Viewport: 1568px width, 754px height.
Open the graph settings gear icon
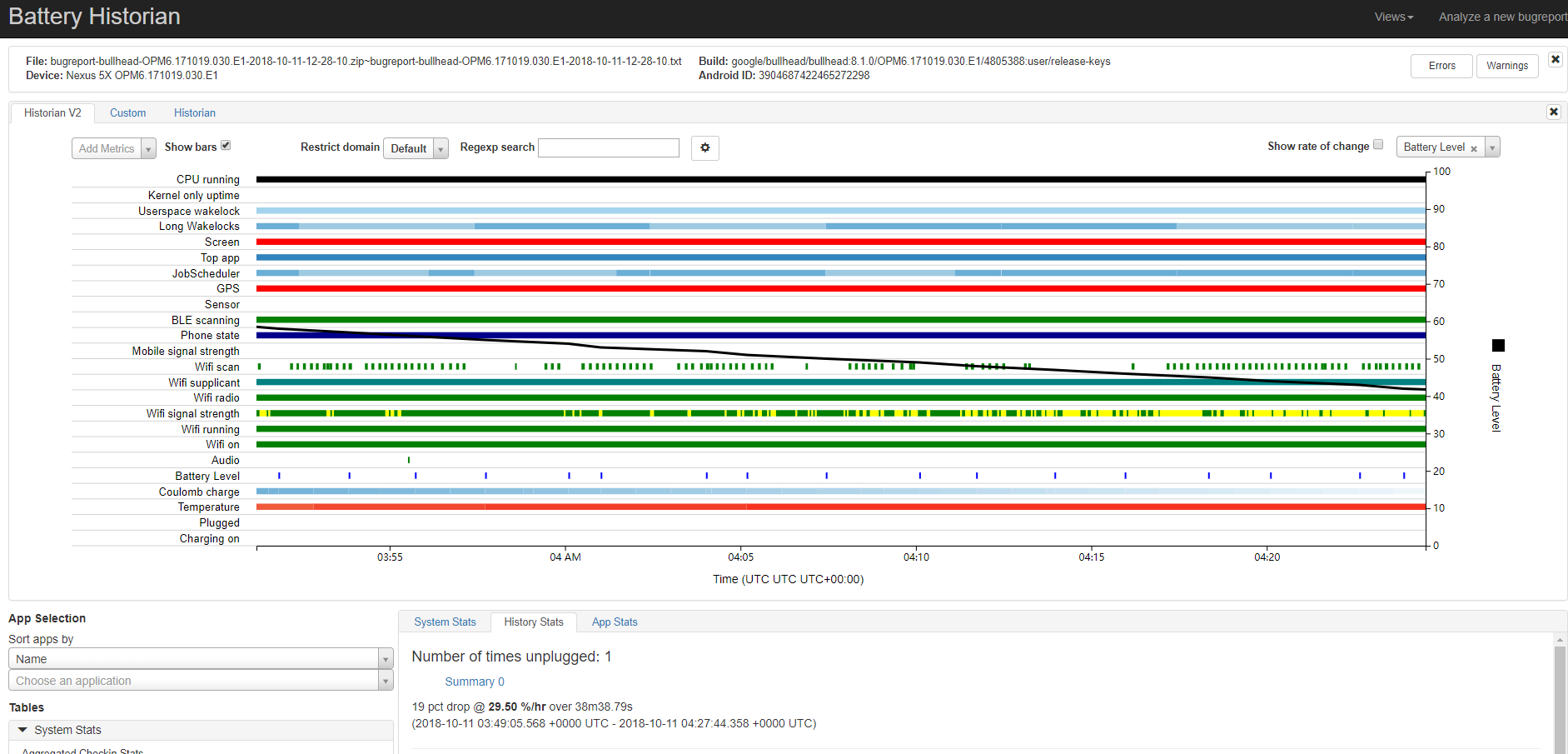click(704, 147)
